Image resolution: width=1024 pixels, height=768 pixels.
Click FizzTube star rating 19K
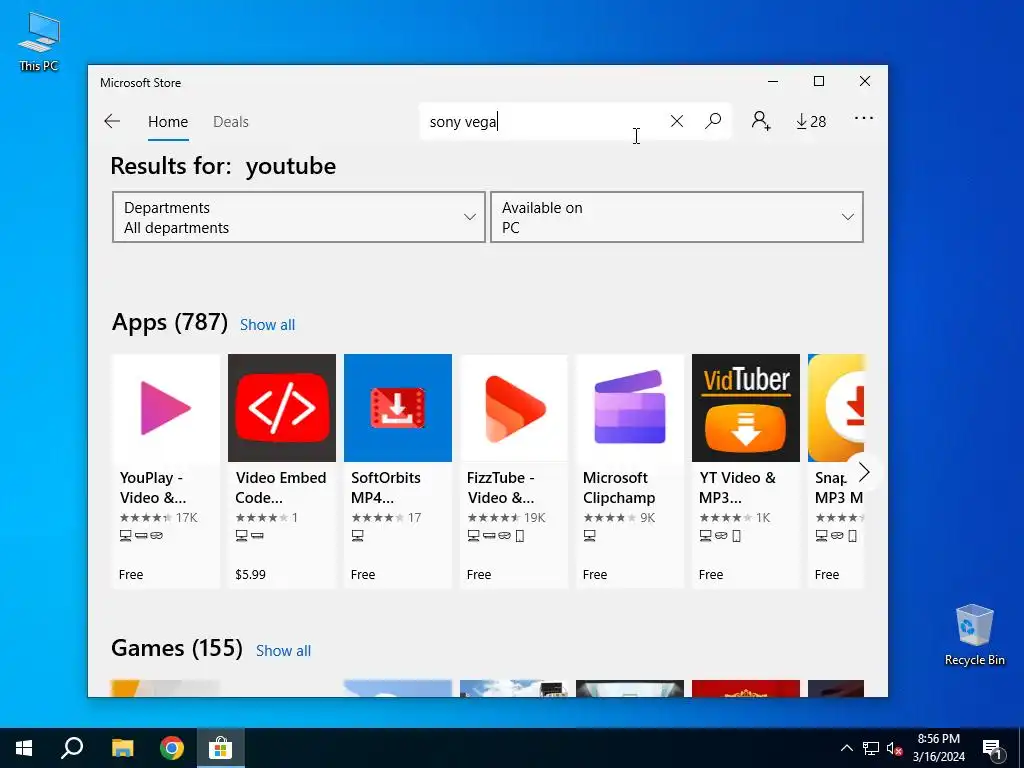[x=506, y=518]
